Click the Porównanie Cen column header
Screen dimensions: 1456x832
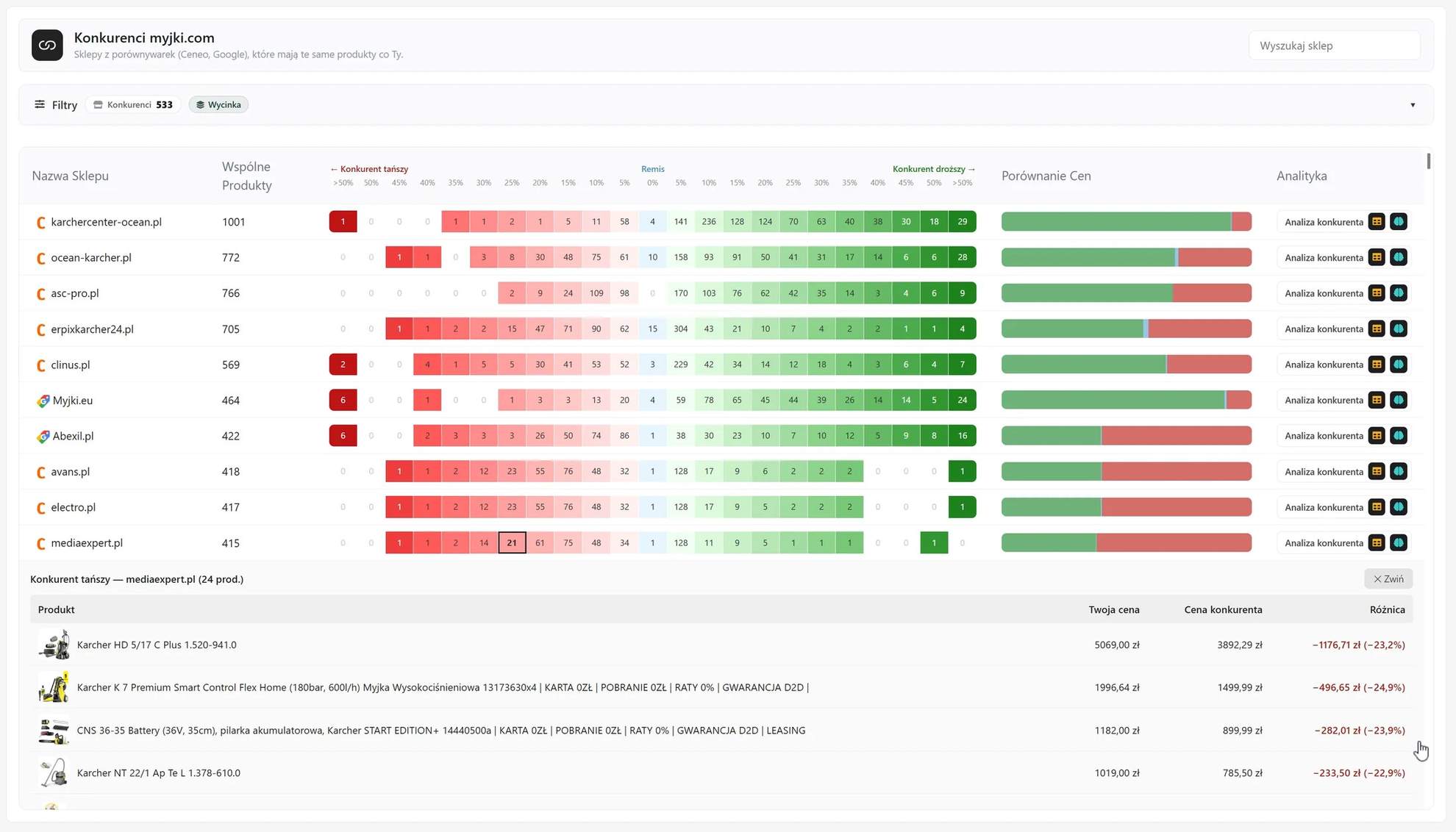[1046, 176]
